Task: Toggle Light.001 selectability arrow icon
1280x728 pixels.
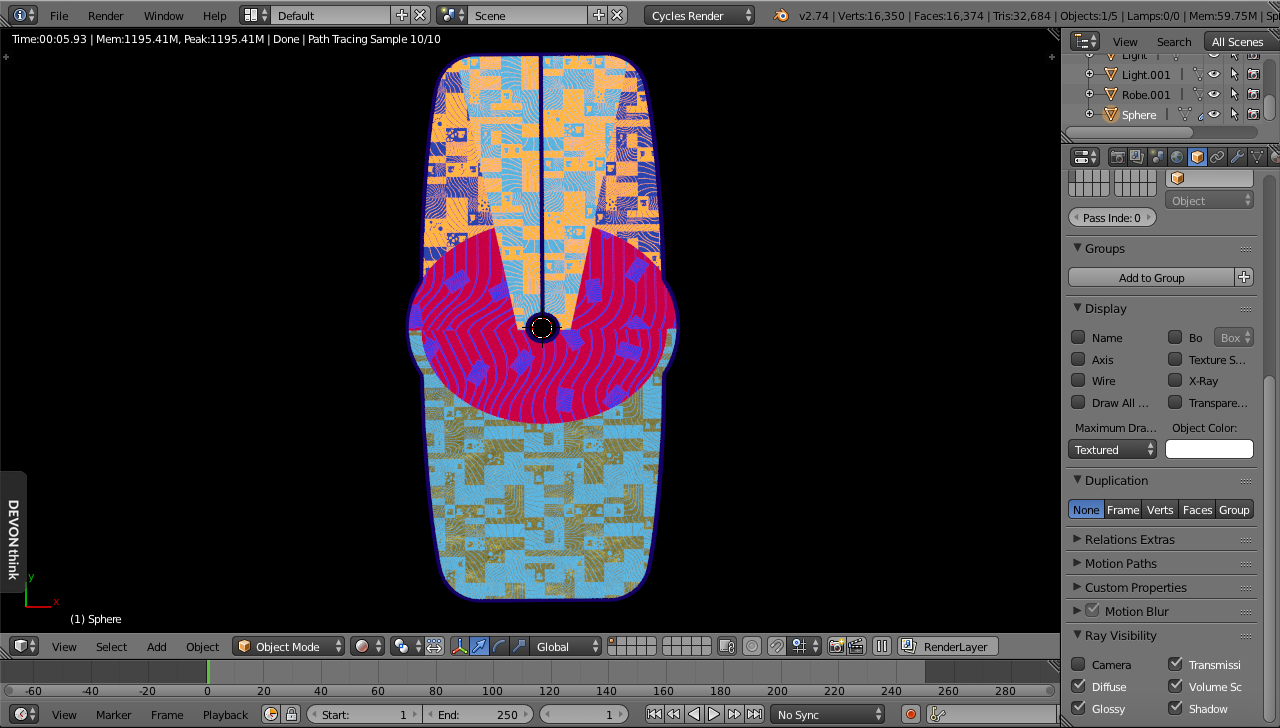Action: tap(1234, 74)
